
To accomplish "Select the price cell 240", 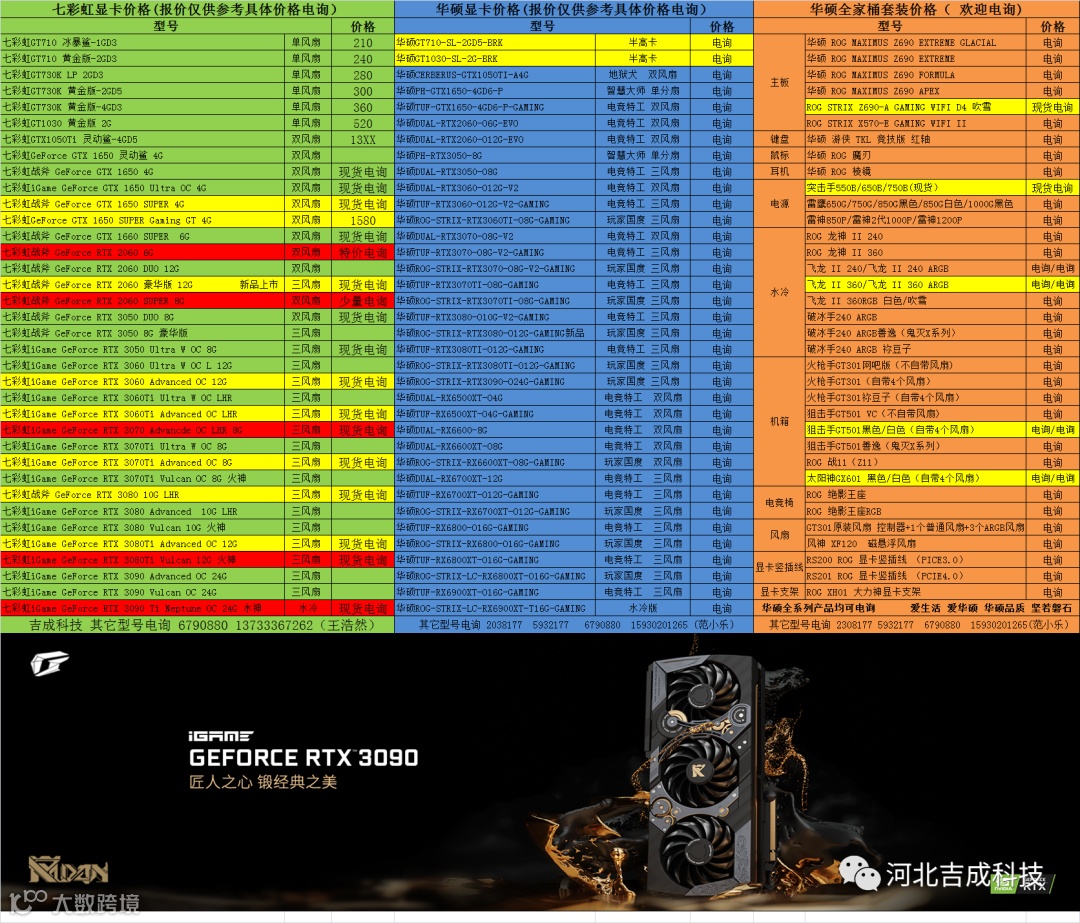I will 363,59.
